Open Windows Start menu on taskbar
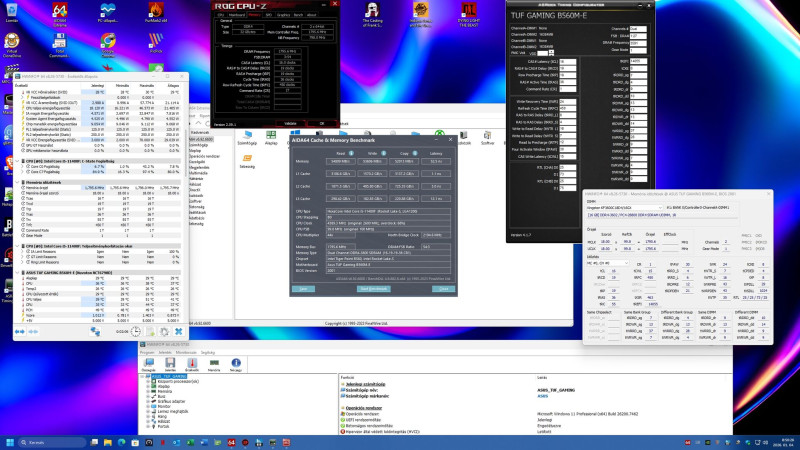This screenshot has width=800, height=450. click(x=10, y=442)
